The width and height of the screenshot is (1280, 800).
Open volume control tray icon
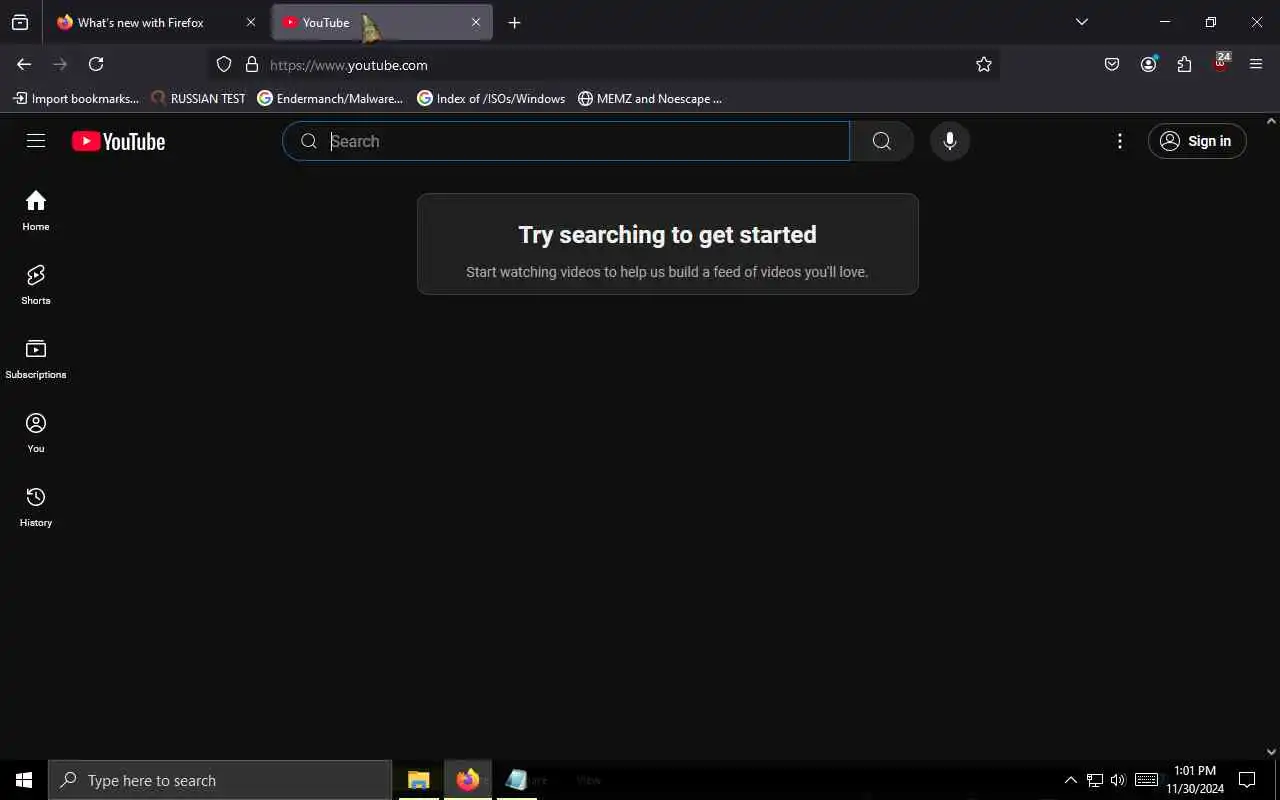(1118, 780)
